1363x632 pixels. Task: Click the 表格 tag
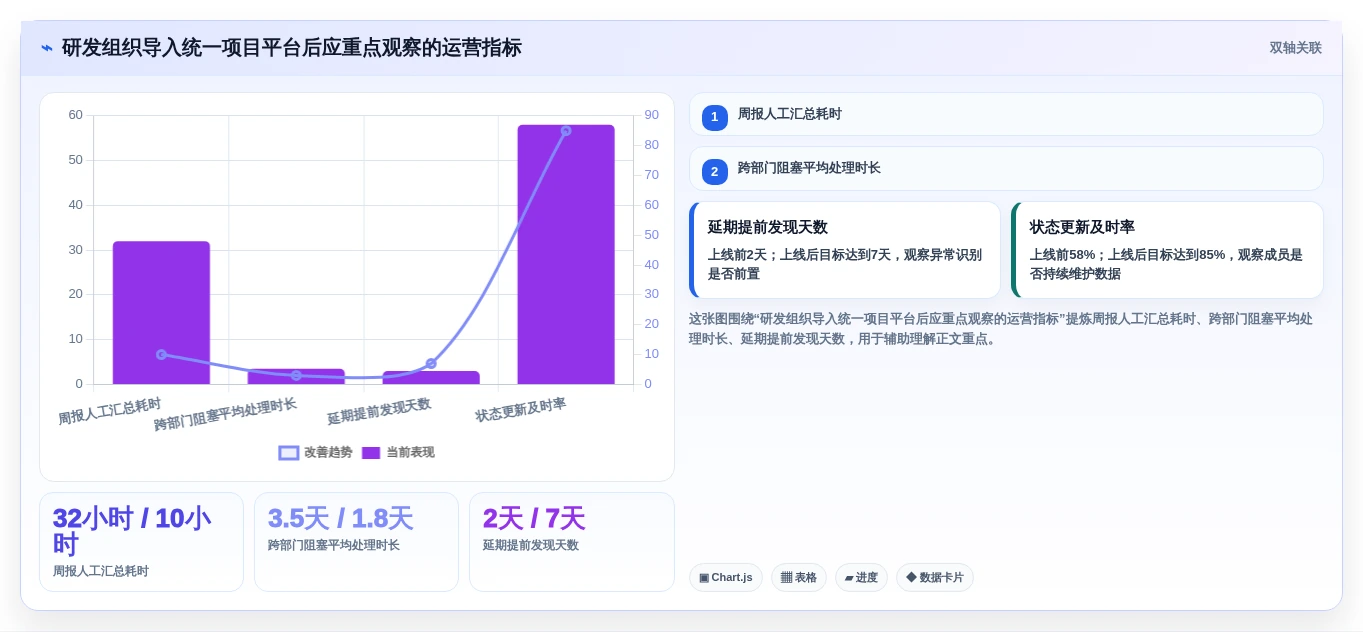coord(798,577)
